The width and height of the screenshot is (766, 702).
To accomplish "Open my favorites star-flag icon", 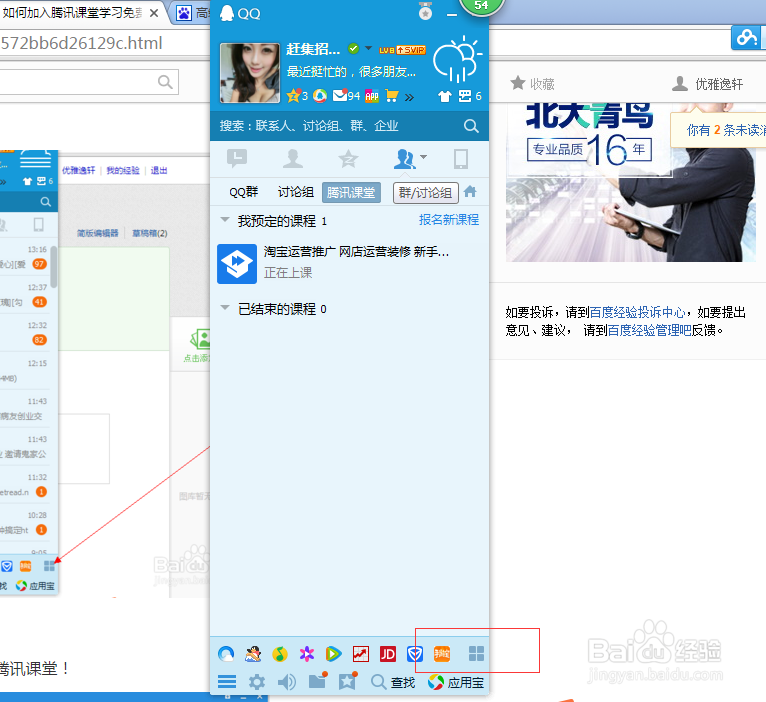I will (348, 681).
